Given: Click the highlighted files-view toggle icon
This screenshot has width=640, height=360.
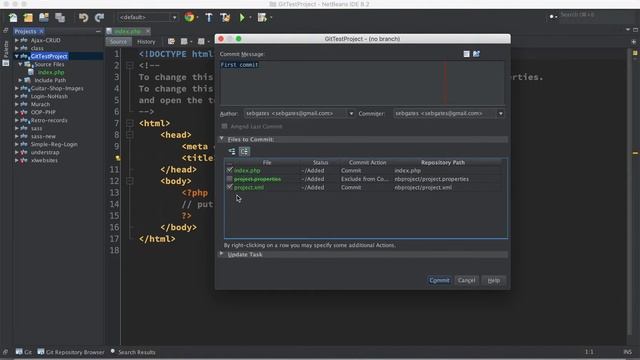Looking at the screenshot, I should 244,151.
